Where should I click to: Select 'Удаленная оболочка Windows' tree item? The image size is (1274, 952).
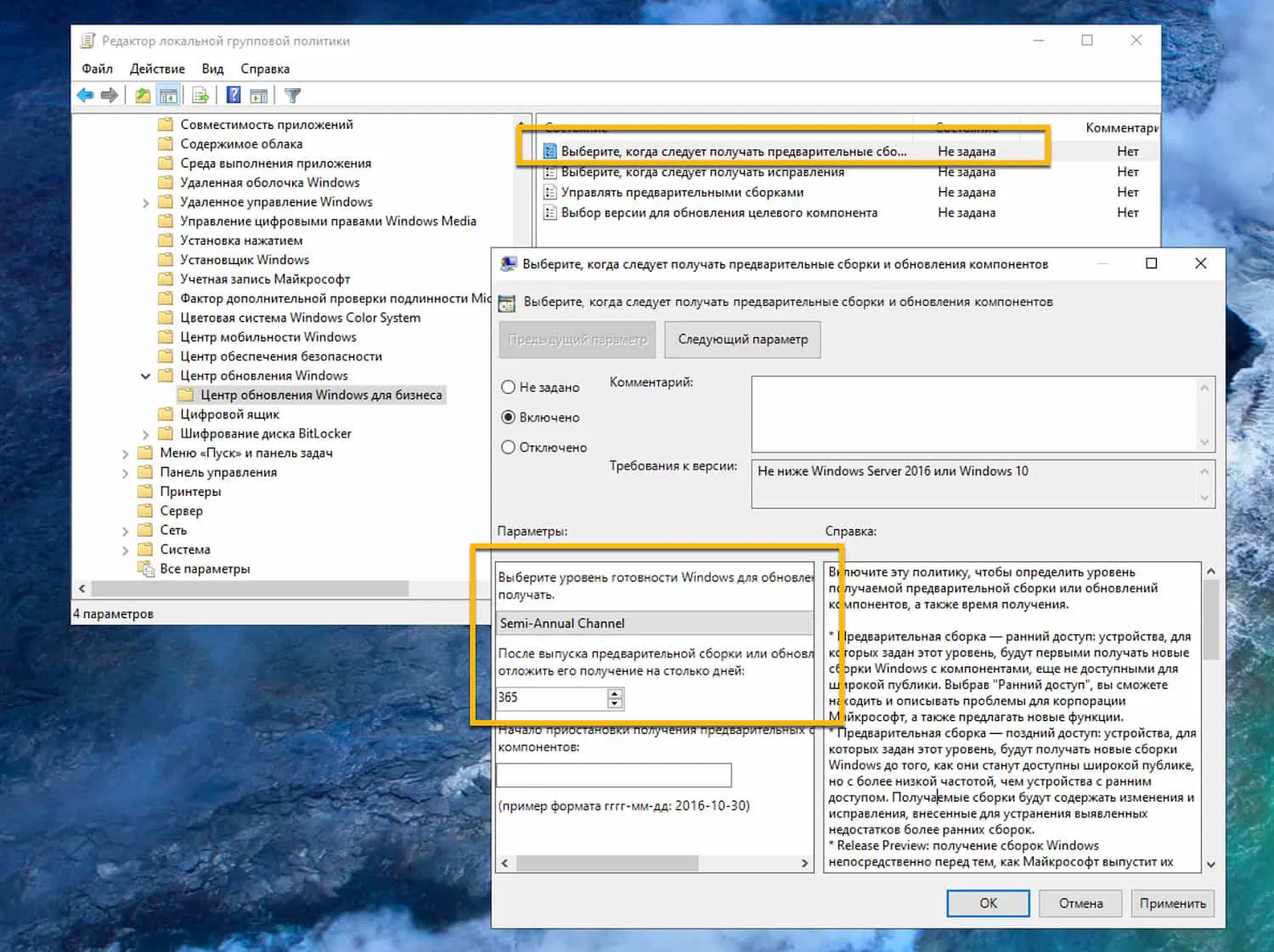coord(270,183)
